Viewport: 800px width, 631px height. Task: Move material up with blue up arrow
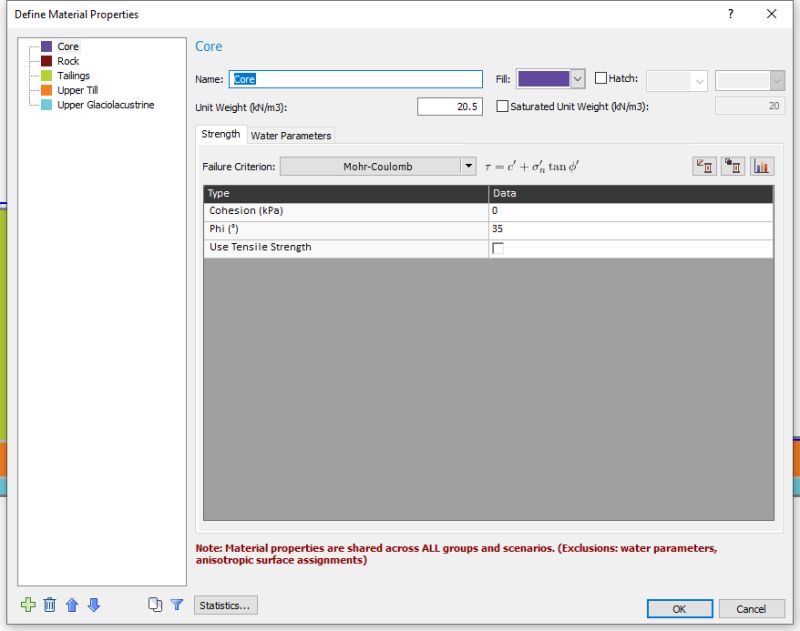point(72,605)
